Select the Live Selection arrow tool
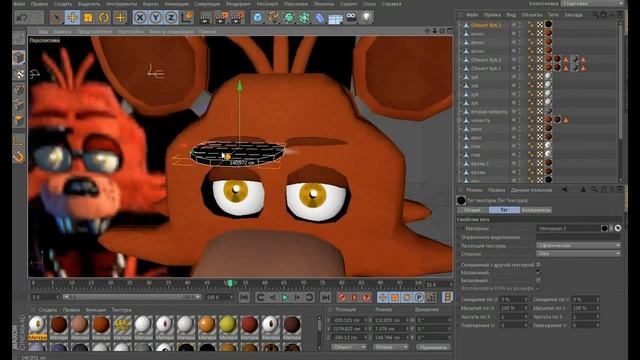 click(57, 18)
